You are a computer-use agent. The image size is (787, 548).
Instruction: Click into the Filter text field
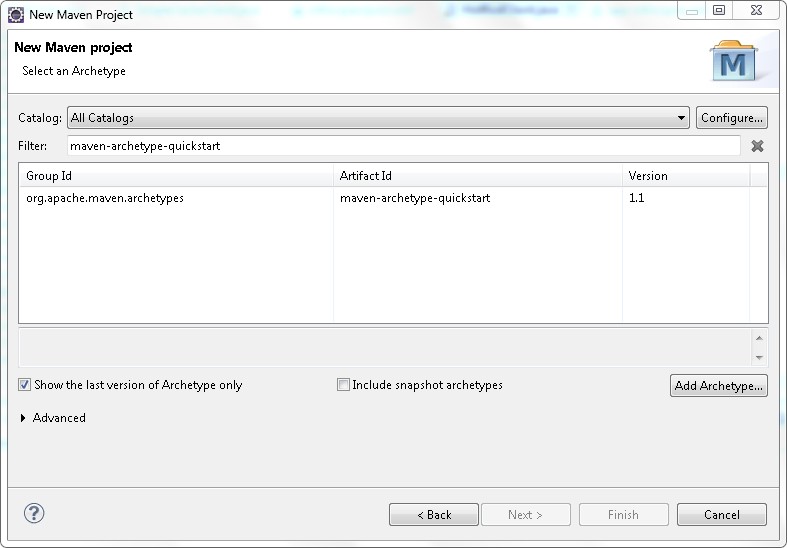pyautogui.click(x=403, y=146)
